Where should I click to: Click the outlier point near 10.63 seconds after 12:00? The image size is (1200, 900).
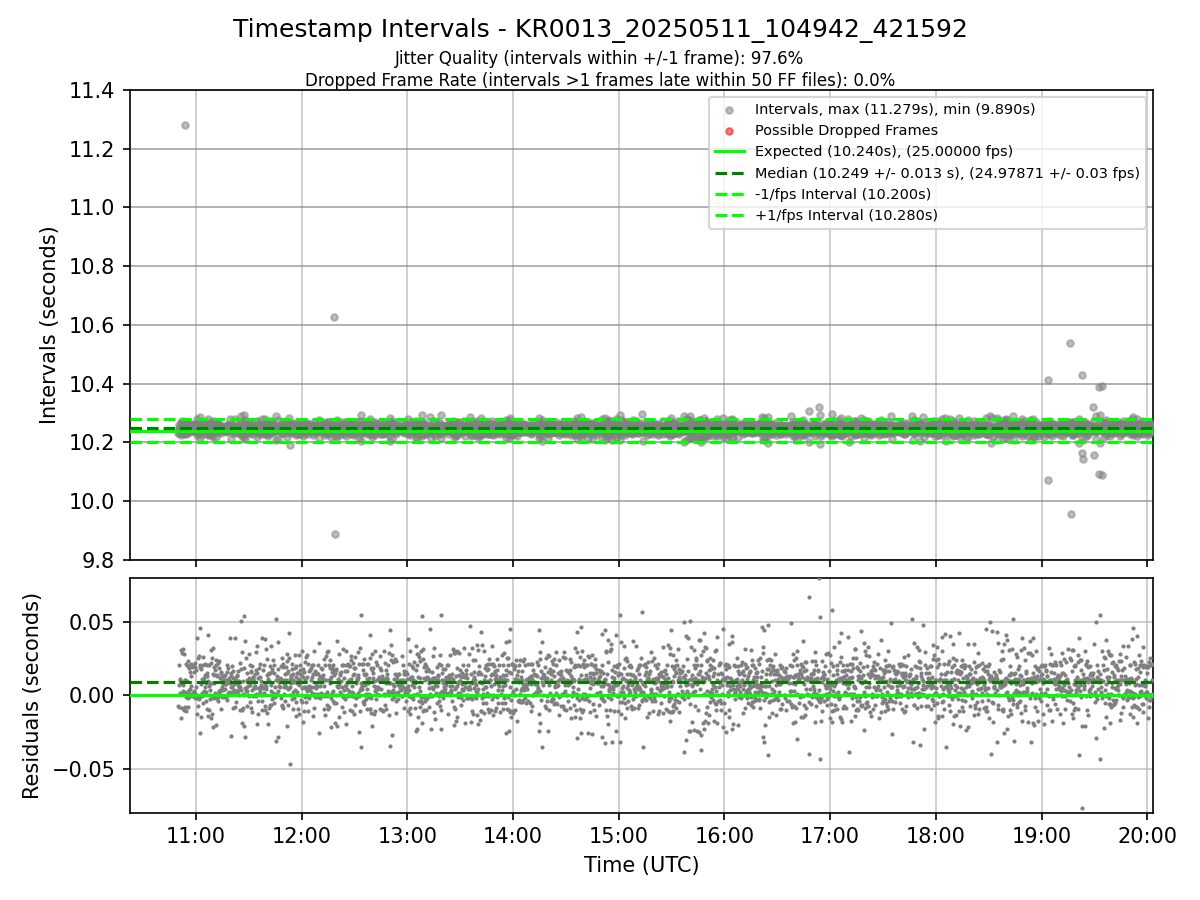(x=334, y=317)
